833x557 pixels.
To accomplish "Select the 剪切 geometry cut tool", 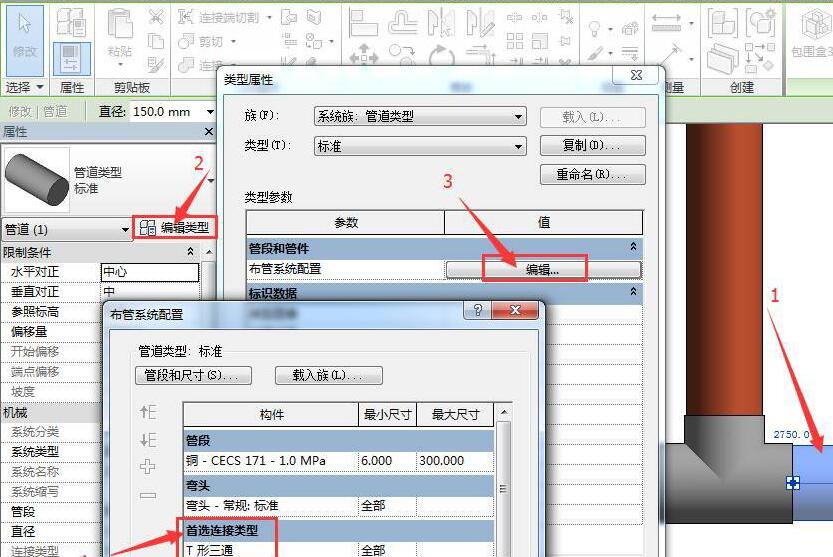I will coord(202,41).
